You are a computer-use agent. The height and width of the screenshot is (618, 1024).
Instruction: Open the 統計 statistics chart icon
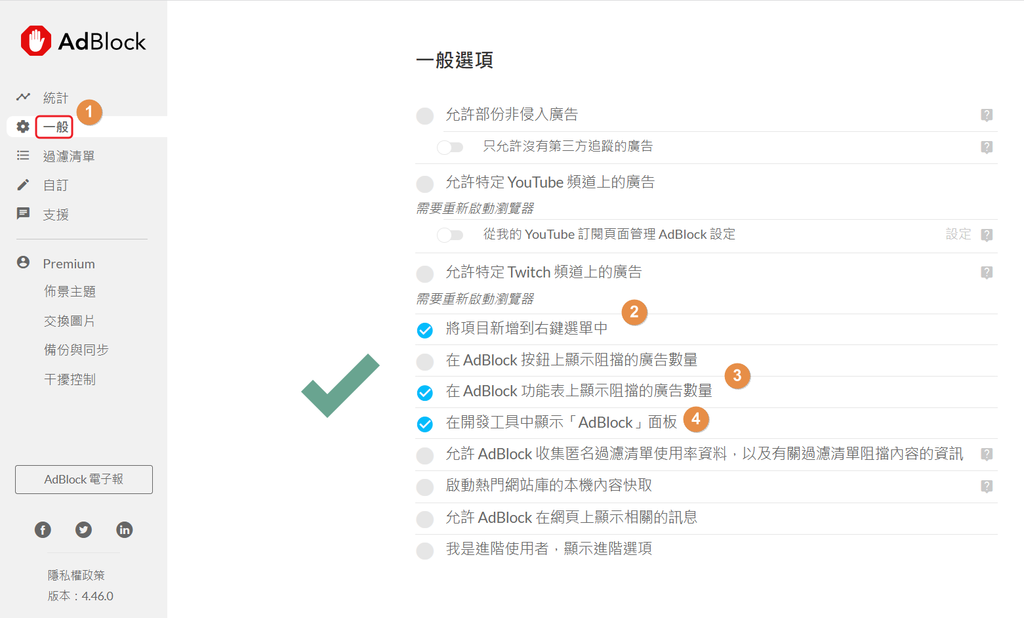[x=24, y=97]
